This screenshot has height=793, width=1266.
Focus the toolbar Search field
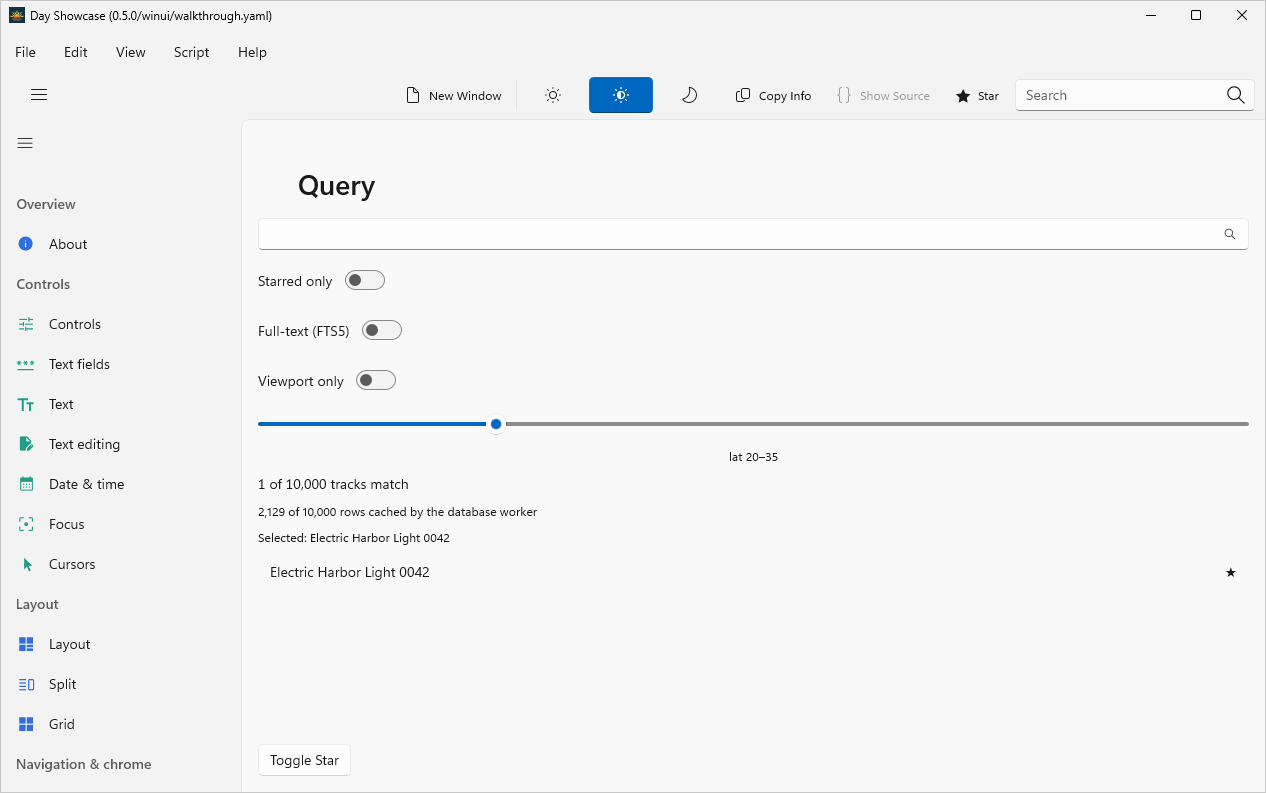point(1120,95)
